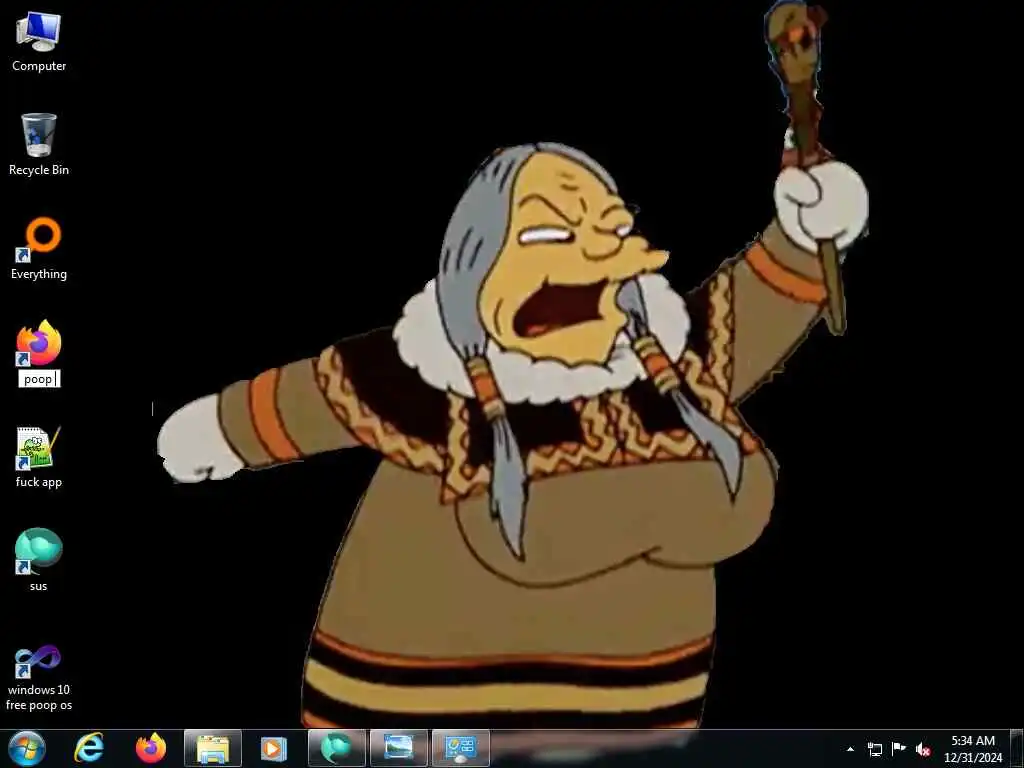Open the network status tray icon
The width and height of the screenshot is (1024, 768).
[874, 749]
